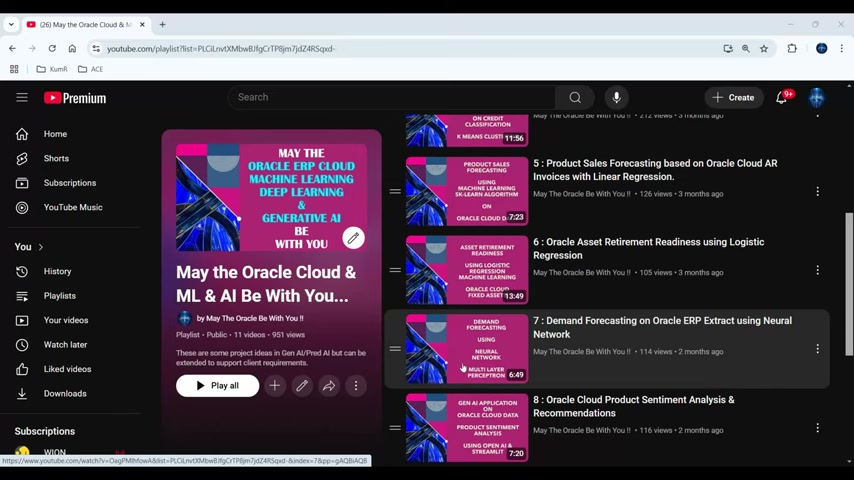Activate voice search microphone

[x=617, y=98]
